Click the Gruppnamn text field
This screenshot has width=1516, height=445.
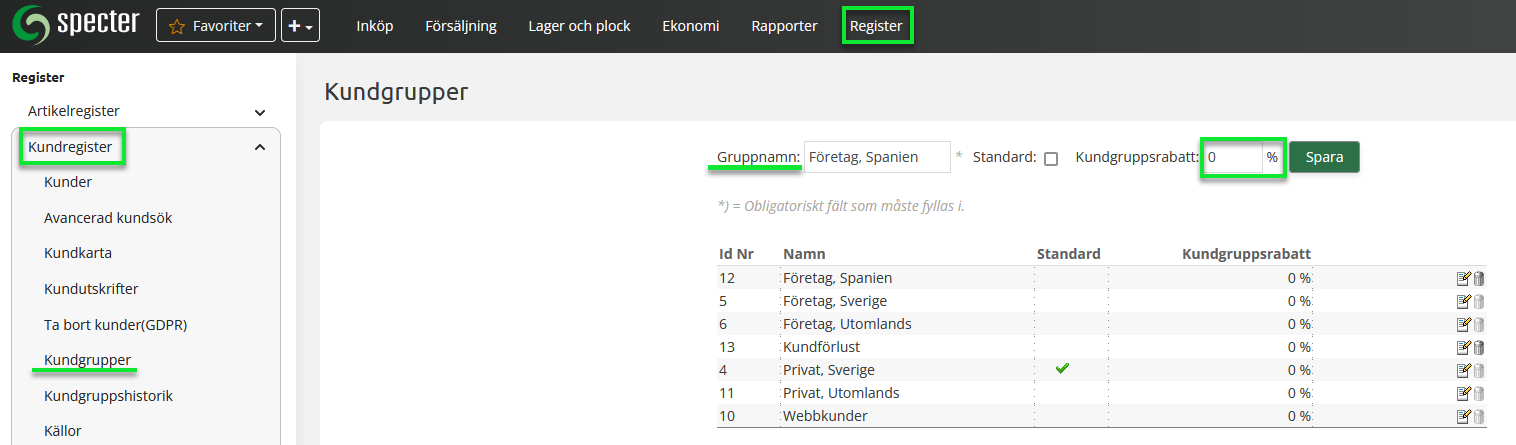[x=876, y=157]
